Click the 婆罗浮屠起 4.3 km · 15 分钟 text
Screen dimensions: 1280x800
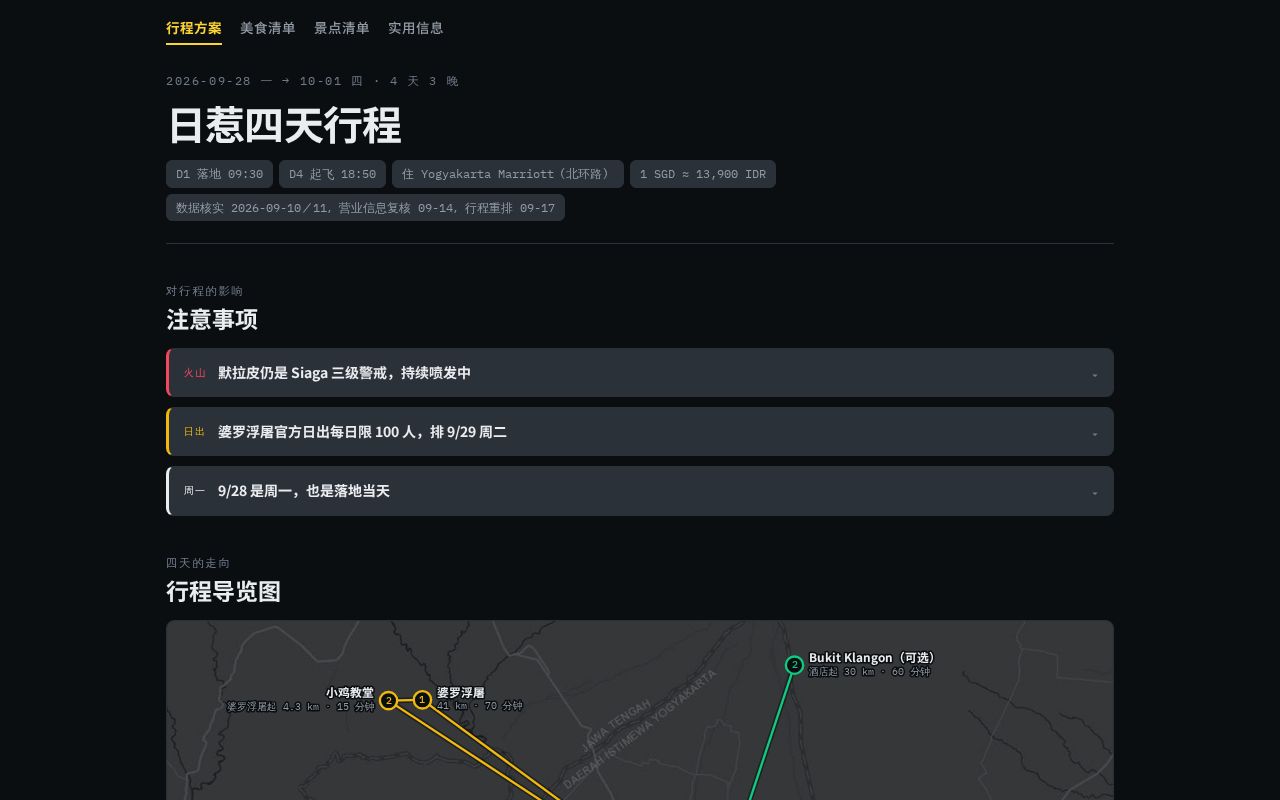click(301, 706)
